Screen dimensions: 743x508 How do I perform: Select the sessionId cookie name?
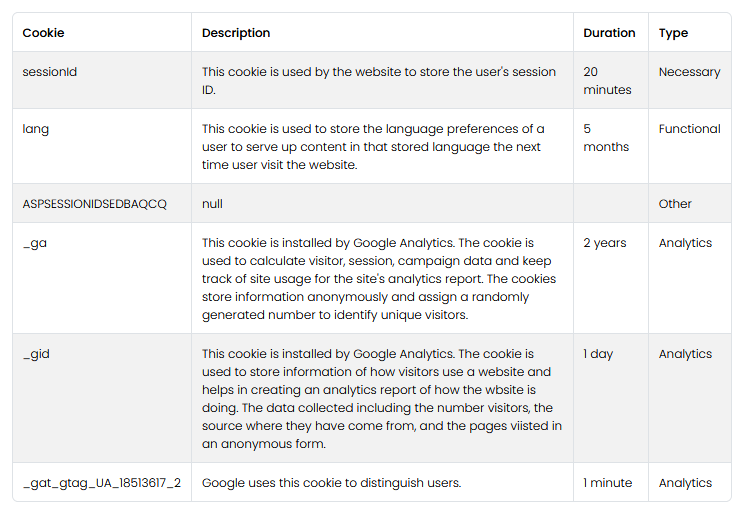49,72
